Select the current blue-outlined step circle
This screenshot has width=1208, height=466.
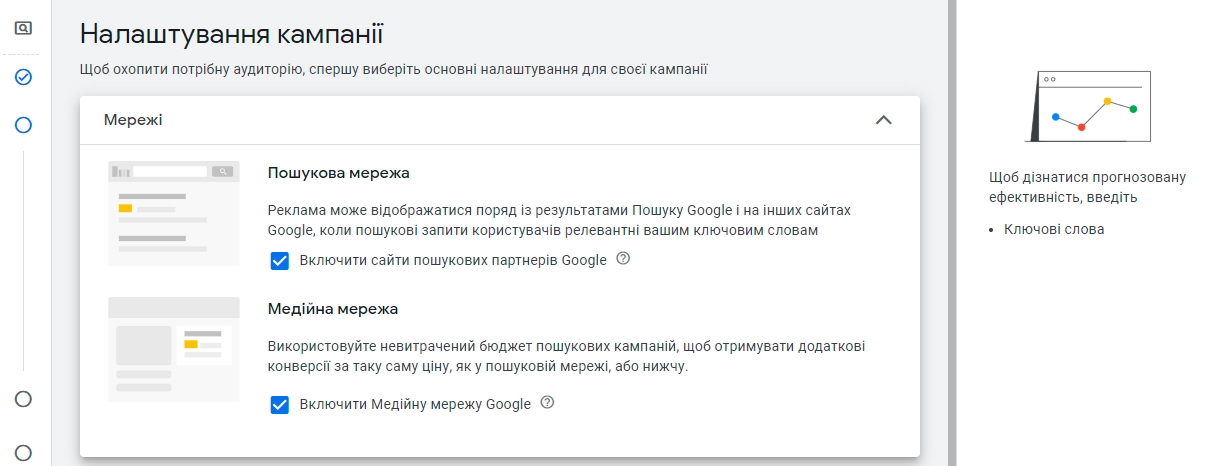pyautogui.click(x=24, y=125)
